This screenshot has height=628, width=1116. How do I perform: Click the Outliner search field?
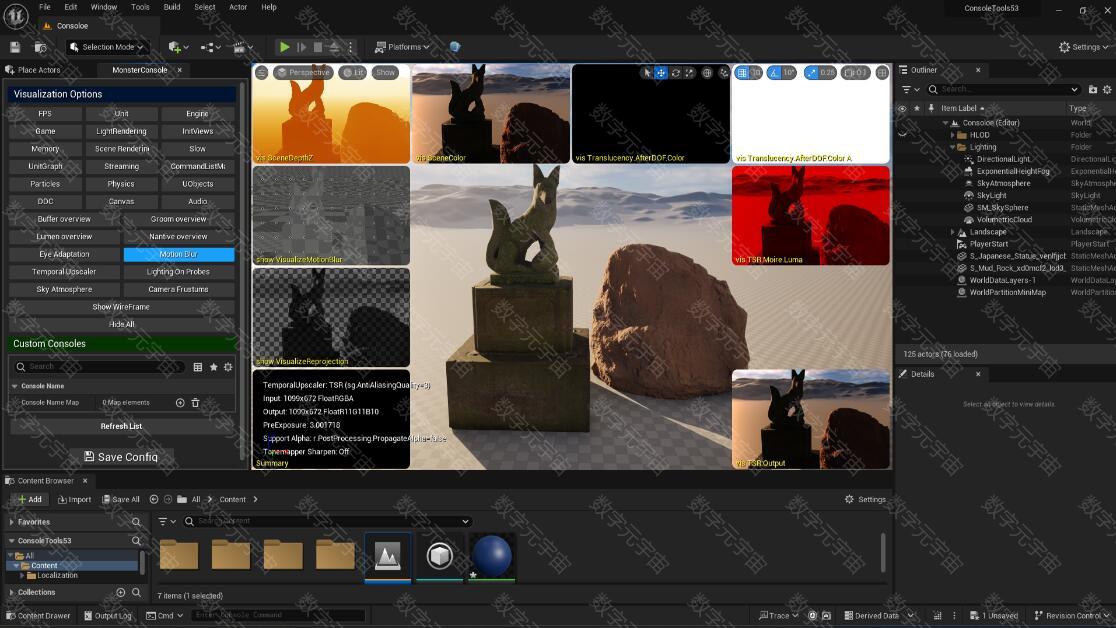point(1004,89)
